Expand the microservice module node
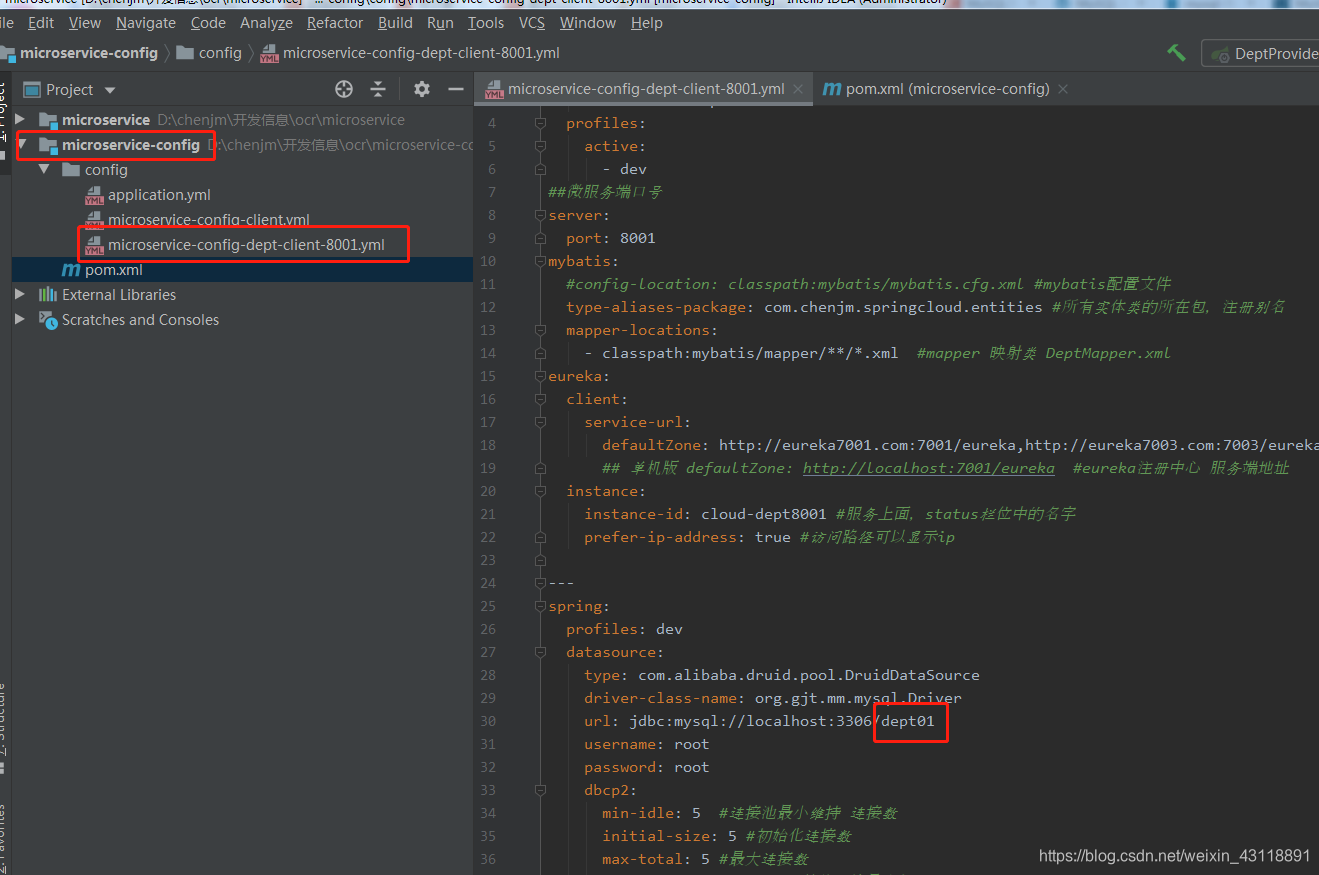 pos(20,120)
